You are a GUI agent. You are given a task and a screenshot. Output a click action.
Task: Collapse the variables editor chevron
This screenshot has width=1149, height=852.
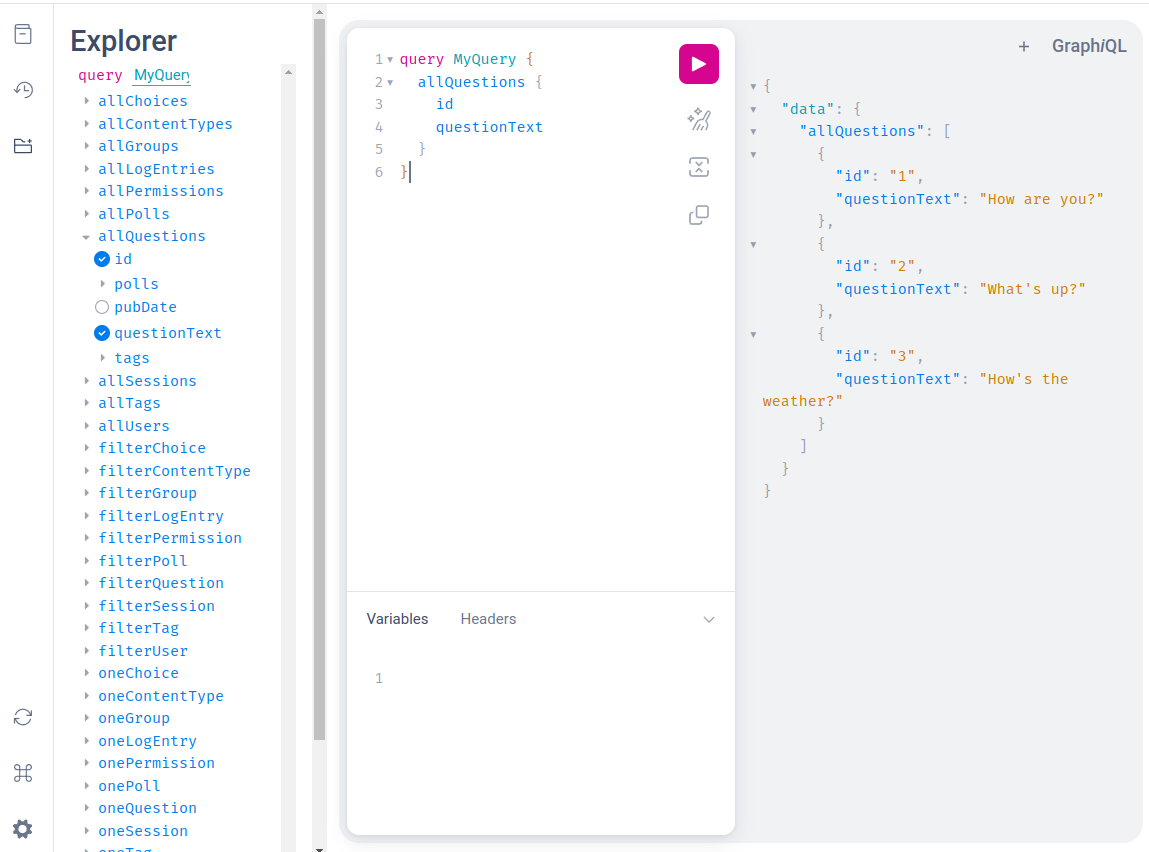pos(709,620)
